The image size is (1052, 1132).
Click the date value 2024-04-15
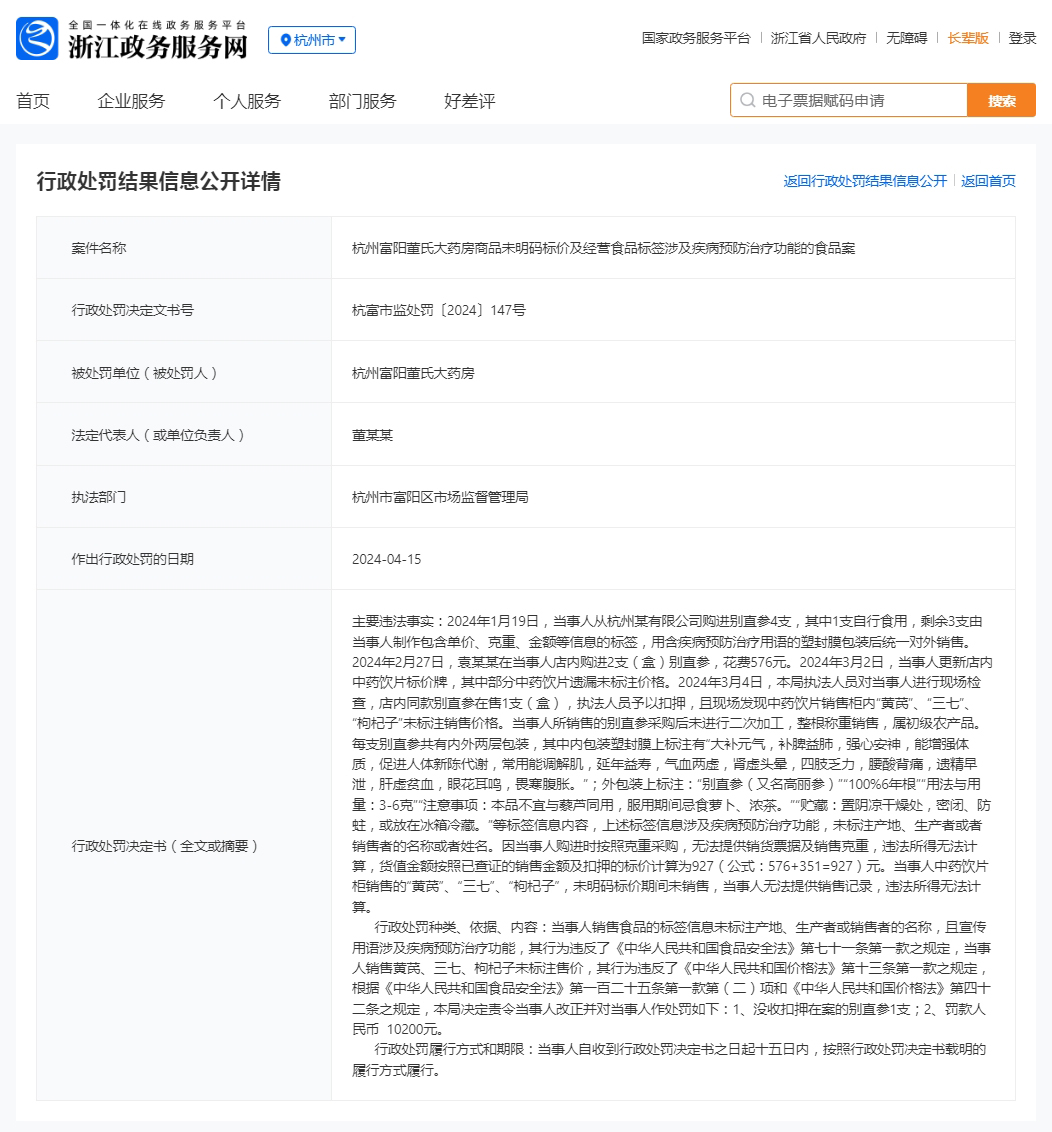coord(386,560)
